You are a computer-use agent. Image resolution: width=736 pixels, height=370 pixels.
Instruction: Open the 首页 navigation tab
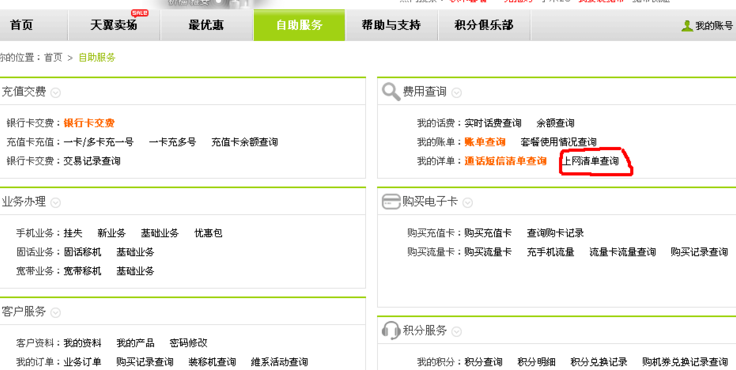click(x=22, y=25)
